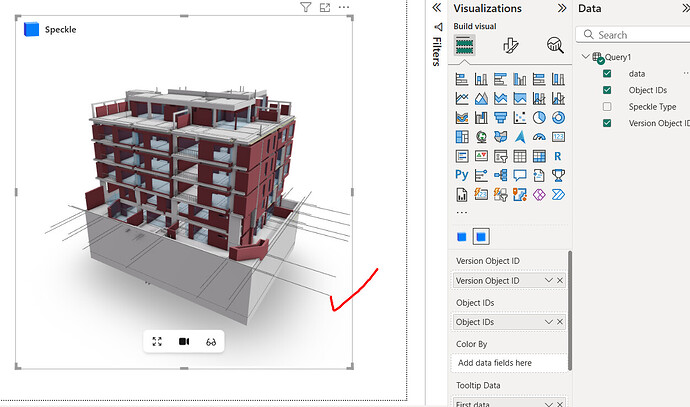This screenshot has height=407, width=690.
Task: Insert a Pie chart visual
Action: tap(539, 117)
